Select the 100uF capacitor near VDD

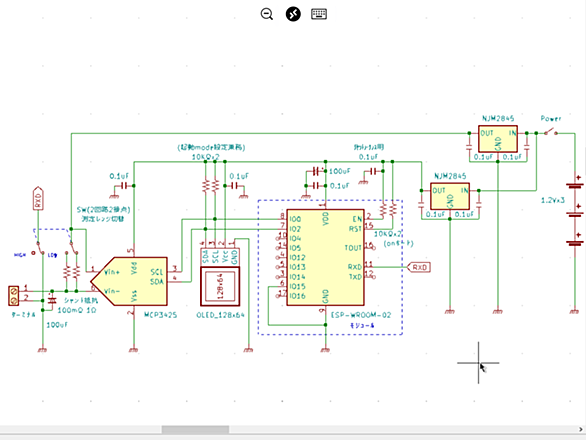[x=316, y=171]
